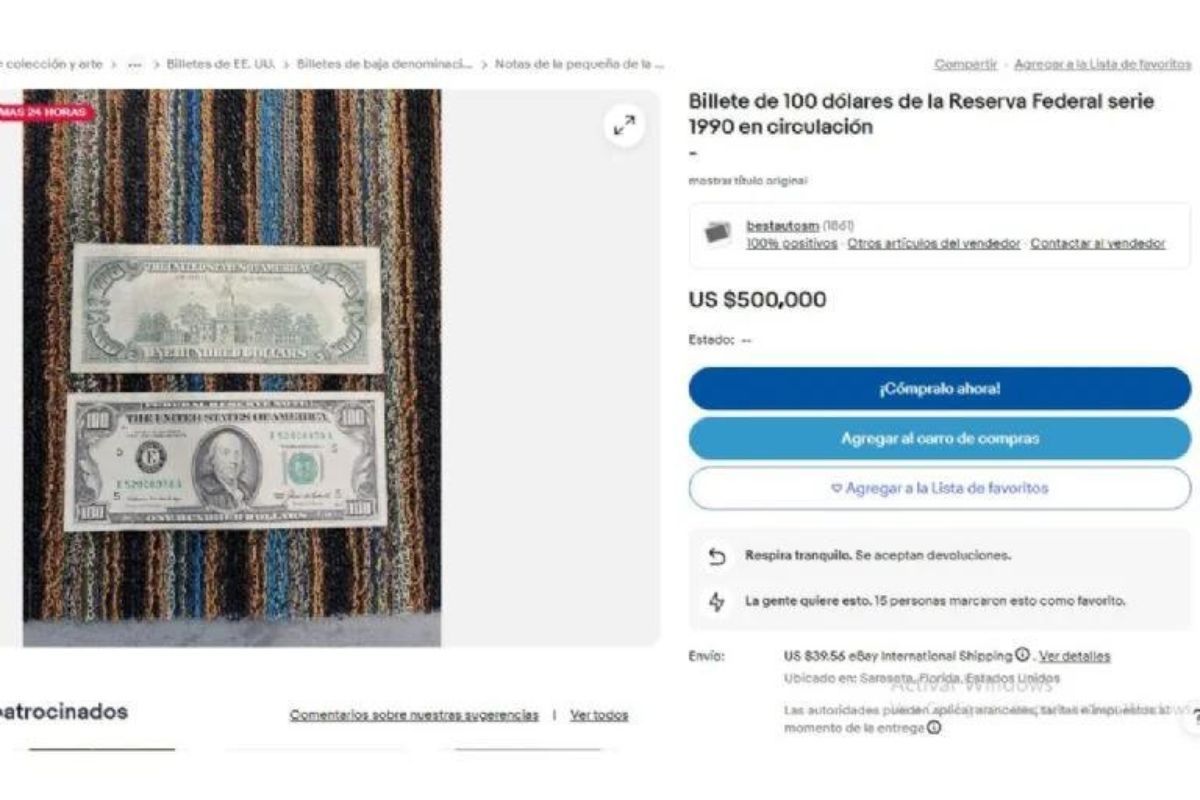Open 'Billetes de baja denominaci...' breadcrumb
This screenshot has width=1200, height=800.
click(x=385, y=64)
